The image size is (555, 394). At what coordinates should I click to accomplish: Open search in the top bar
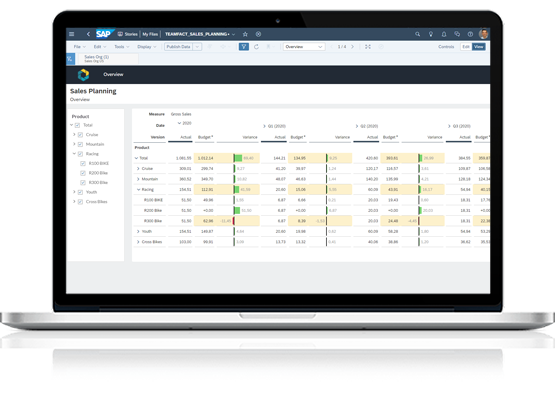point(418,34)
